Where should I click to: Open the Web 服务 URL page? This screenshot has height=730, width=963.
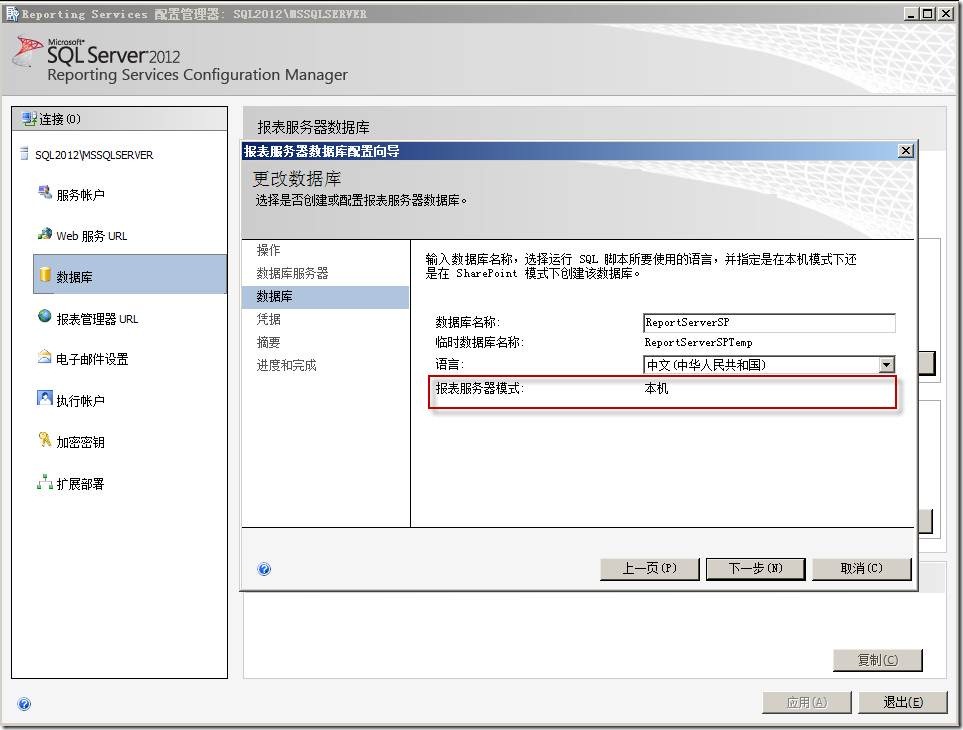[x=92, y=236]
